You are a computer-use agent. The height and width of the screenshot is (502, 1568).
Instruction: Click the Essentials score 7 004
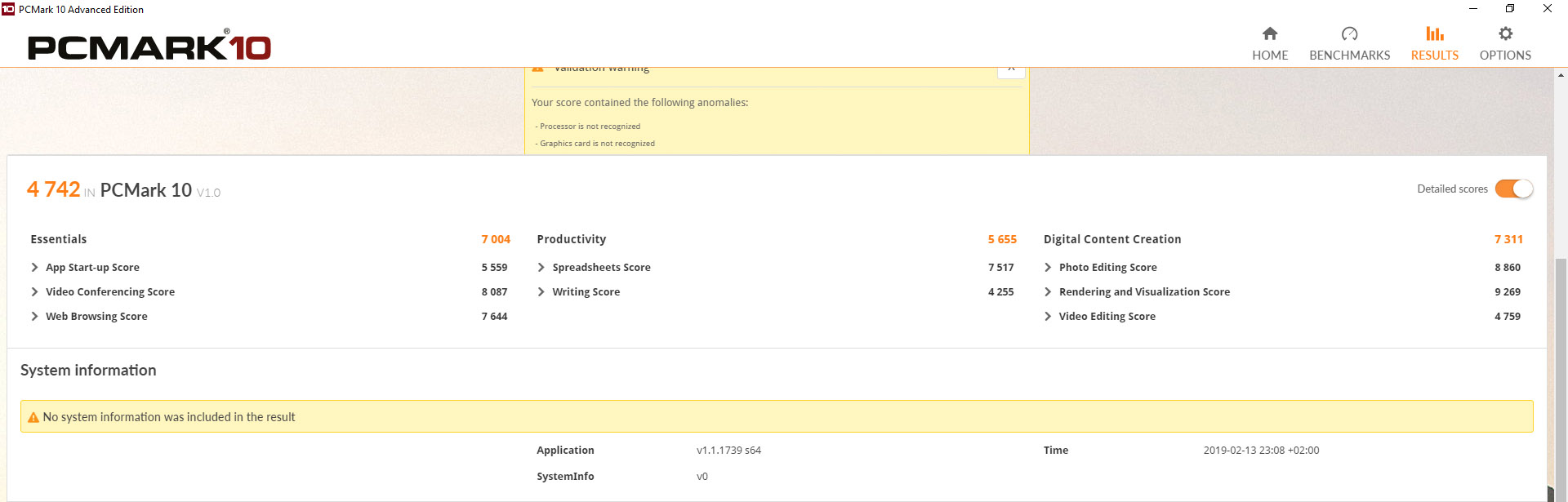coord(496,239)
